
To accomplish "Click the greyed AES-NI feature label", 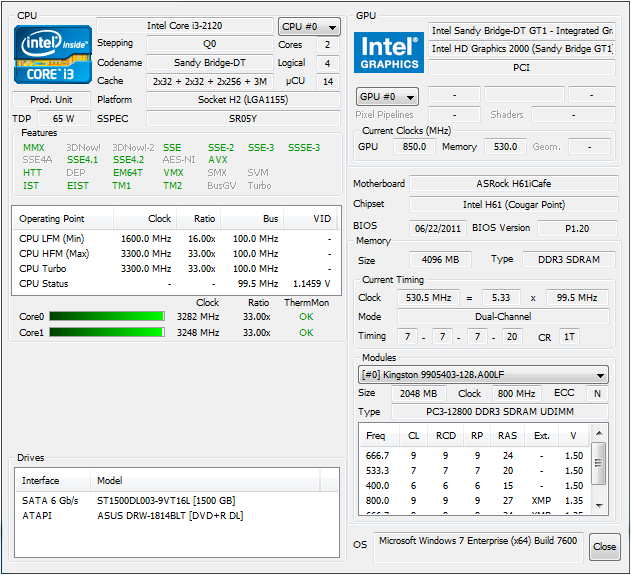I will point(179,160).
